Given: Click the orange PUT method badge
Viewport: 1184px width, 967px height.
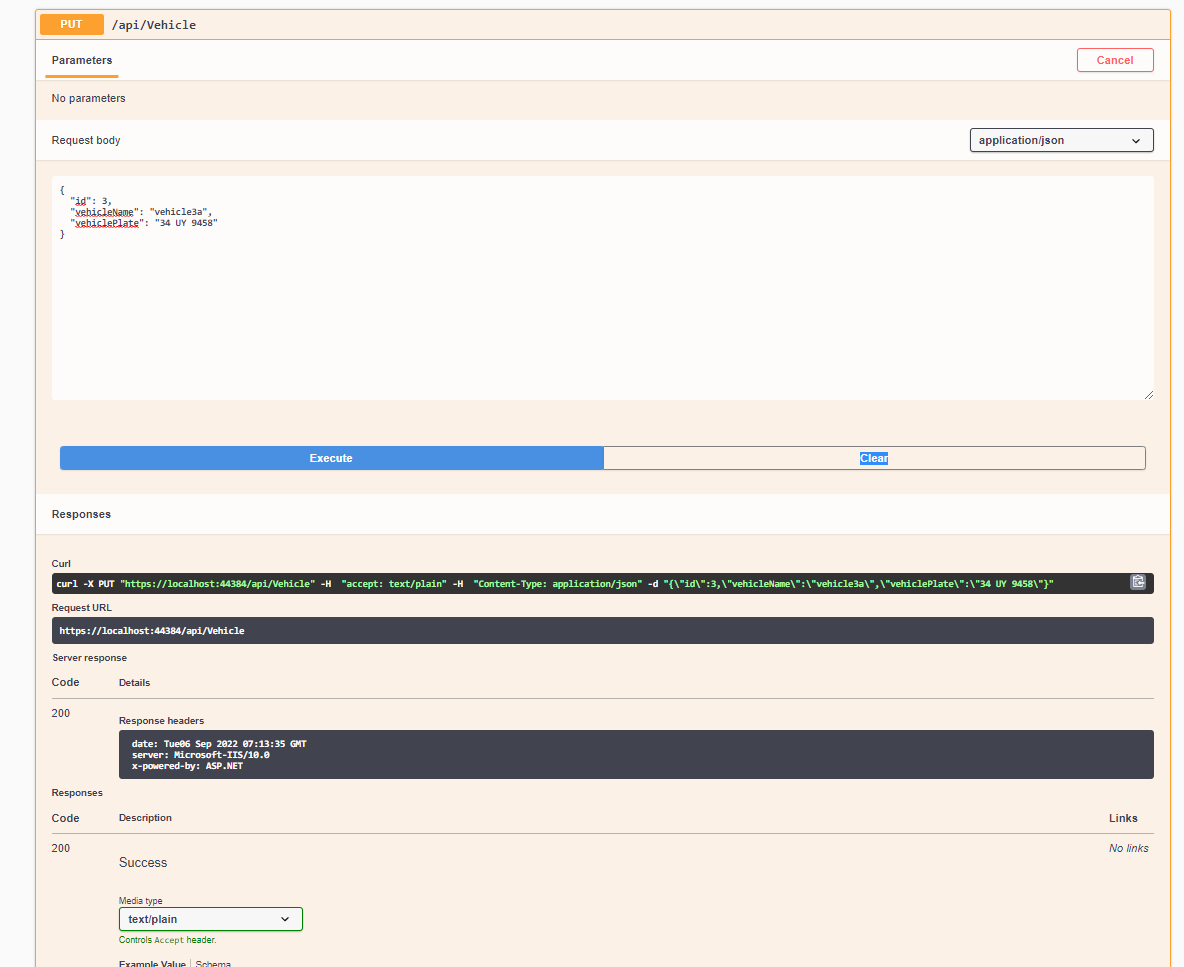Looking at the screenshot, I should click(x=71, y=24).
